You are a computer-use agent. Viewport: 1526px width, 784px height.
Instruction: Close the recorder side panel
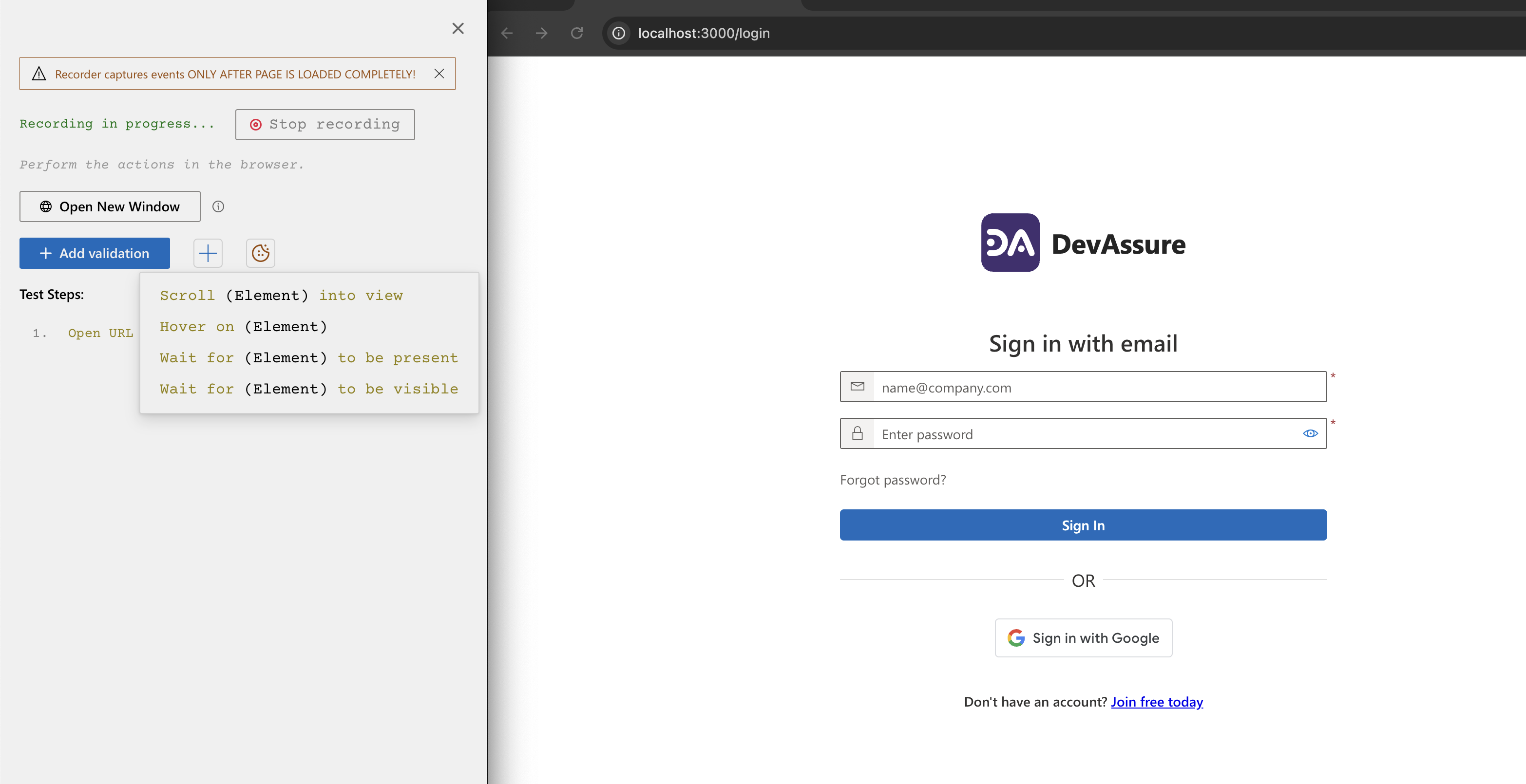coord(458,28)
